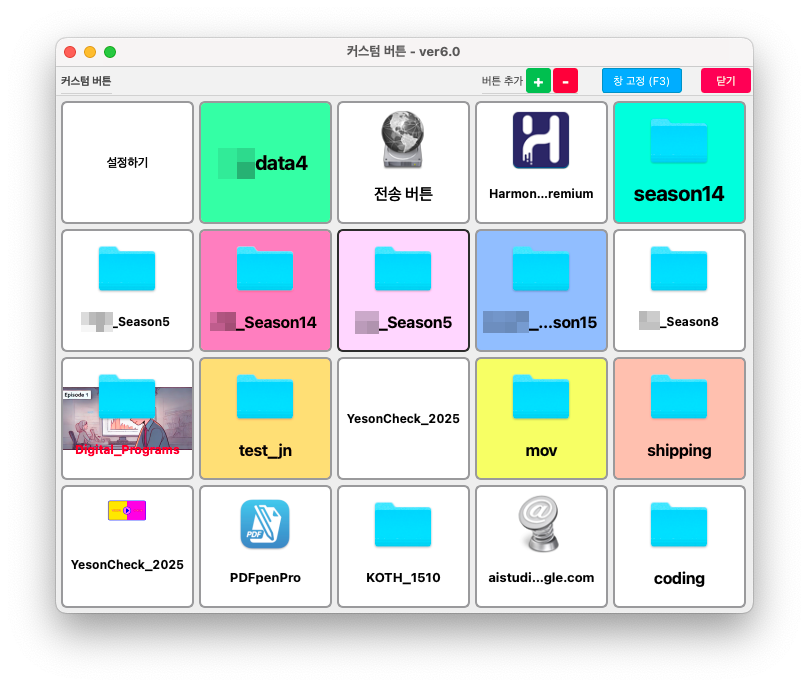Open the aistudi...gle.com web shortcut icon

pyautogui.click(x=539, y=524)
